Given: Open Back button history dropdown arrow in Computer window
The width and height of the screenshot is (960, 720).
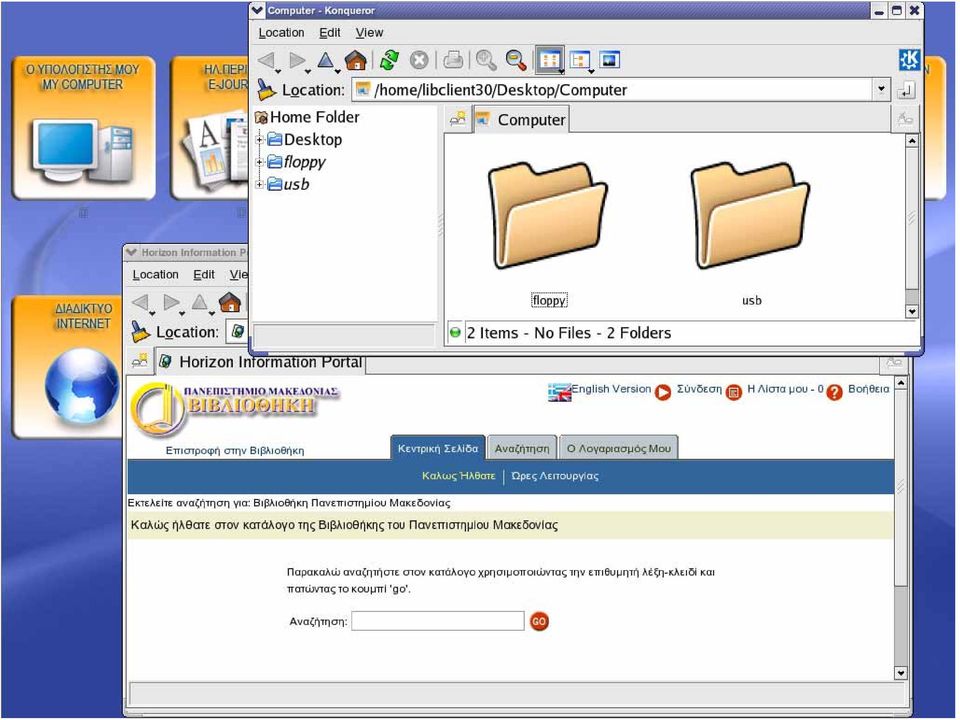Looking at the screenshot, I should [277, 71].
